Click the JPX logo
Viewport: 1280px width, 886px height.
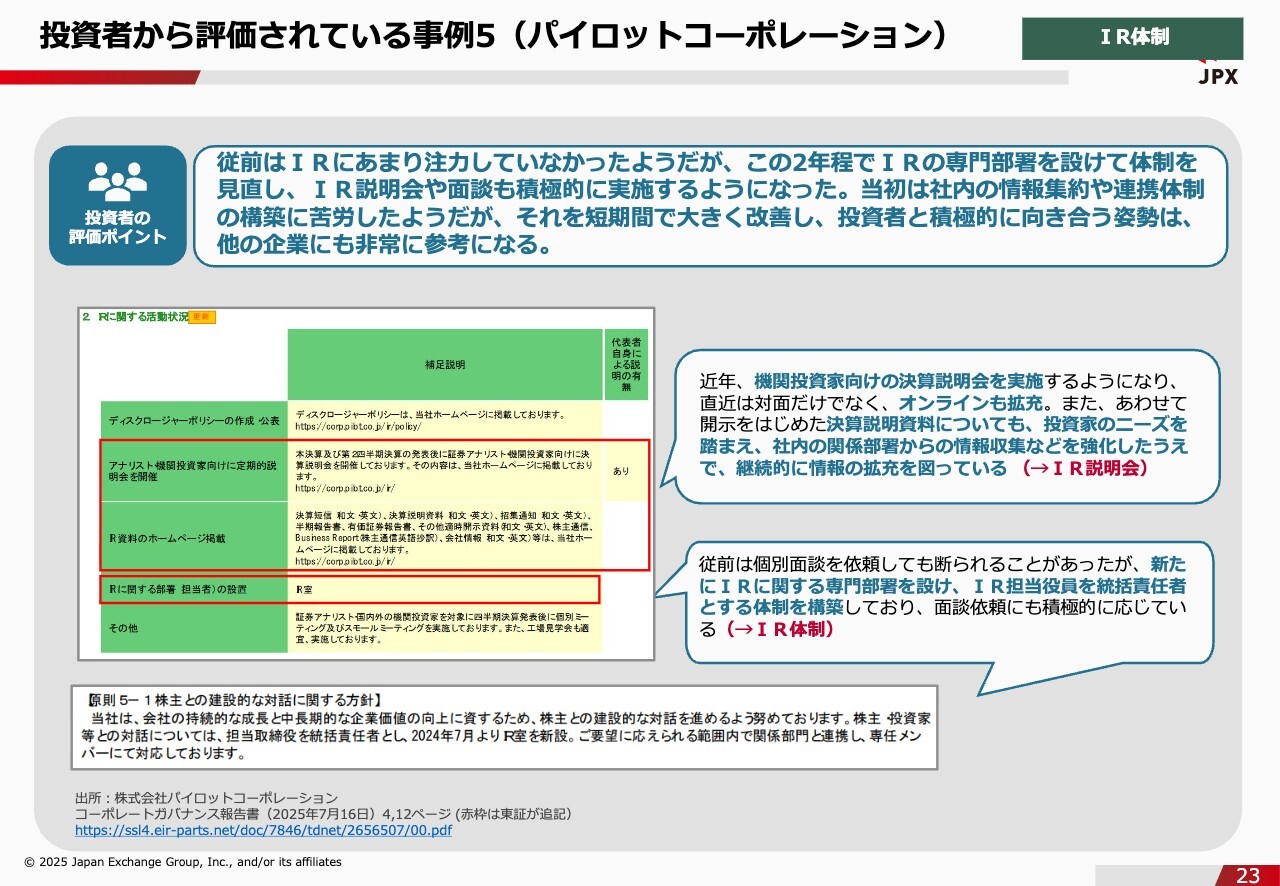coord(1218,75)
